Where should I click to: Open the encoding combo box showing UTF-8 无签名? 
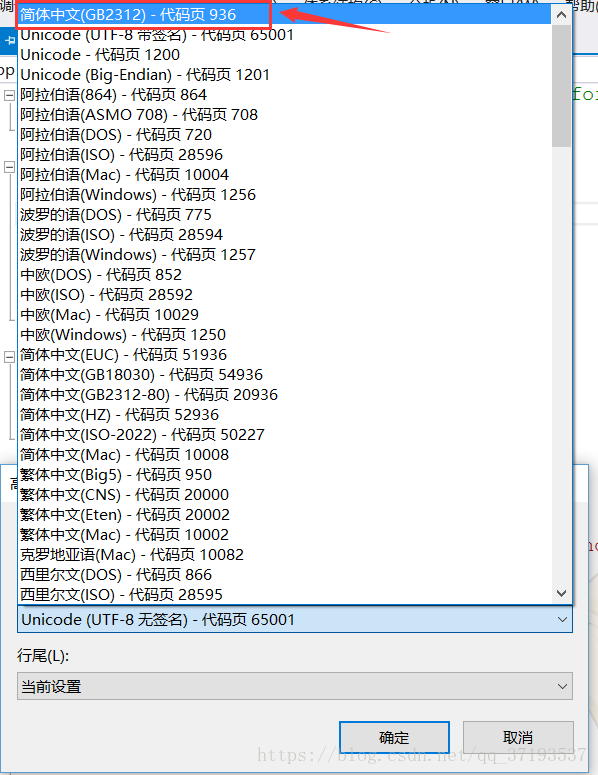pyautogui.click(x=295, y=620)
